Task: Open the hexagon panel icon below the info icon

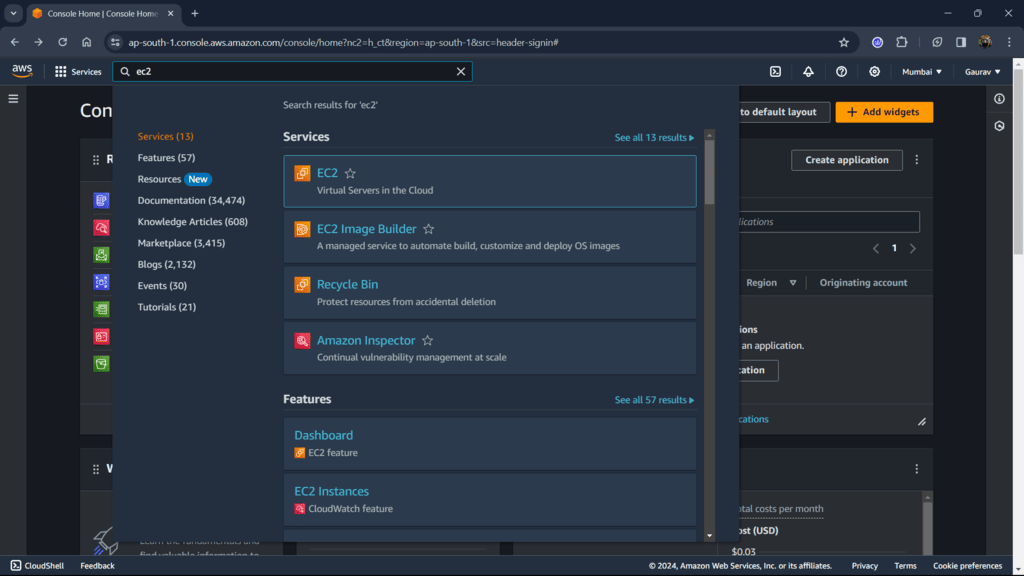Action: pos(999,126)
